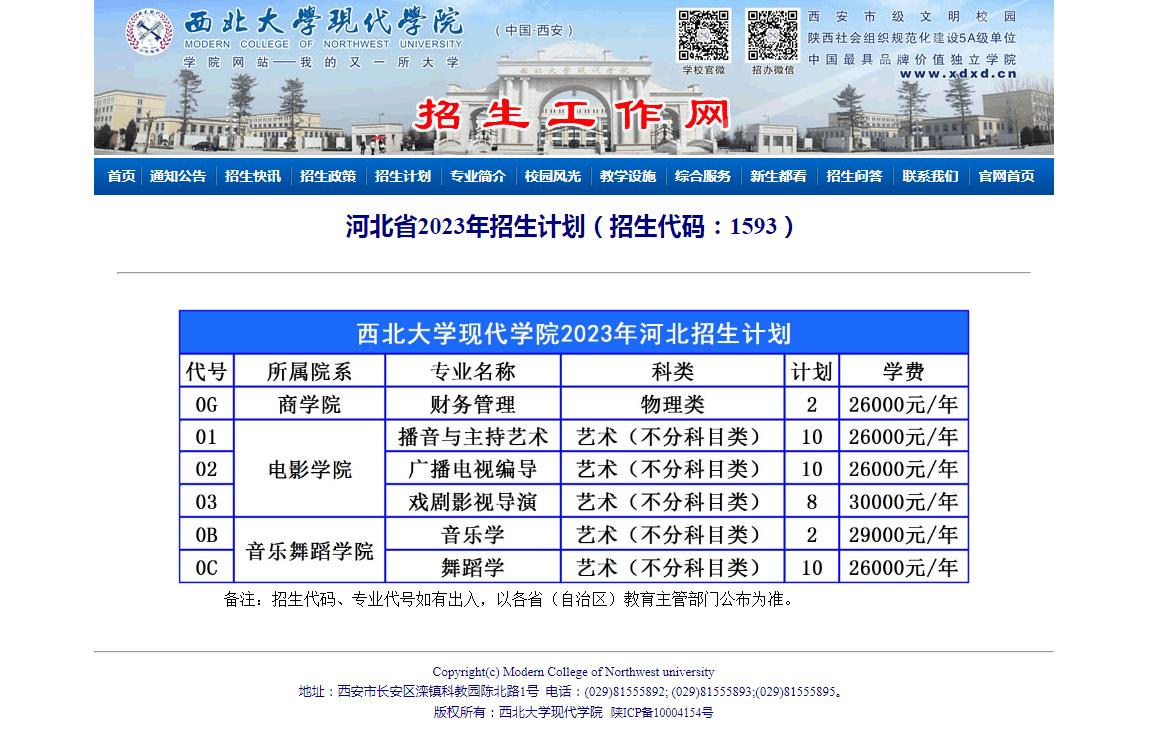Click the 电影学院 department cell
Image resolution: width=1150 pixels, height=750 pixels.
[310, 469]
